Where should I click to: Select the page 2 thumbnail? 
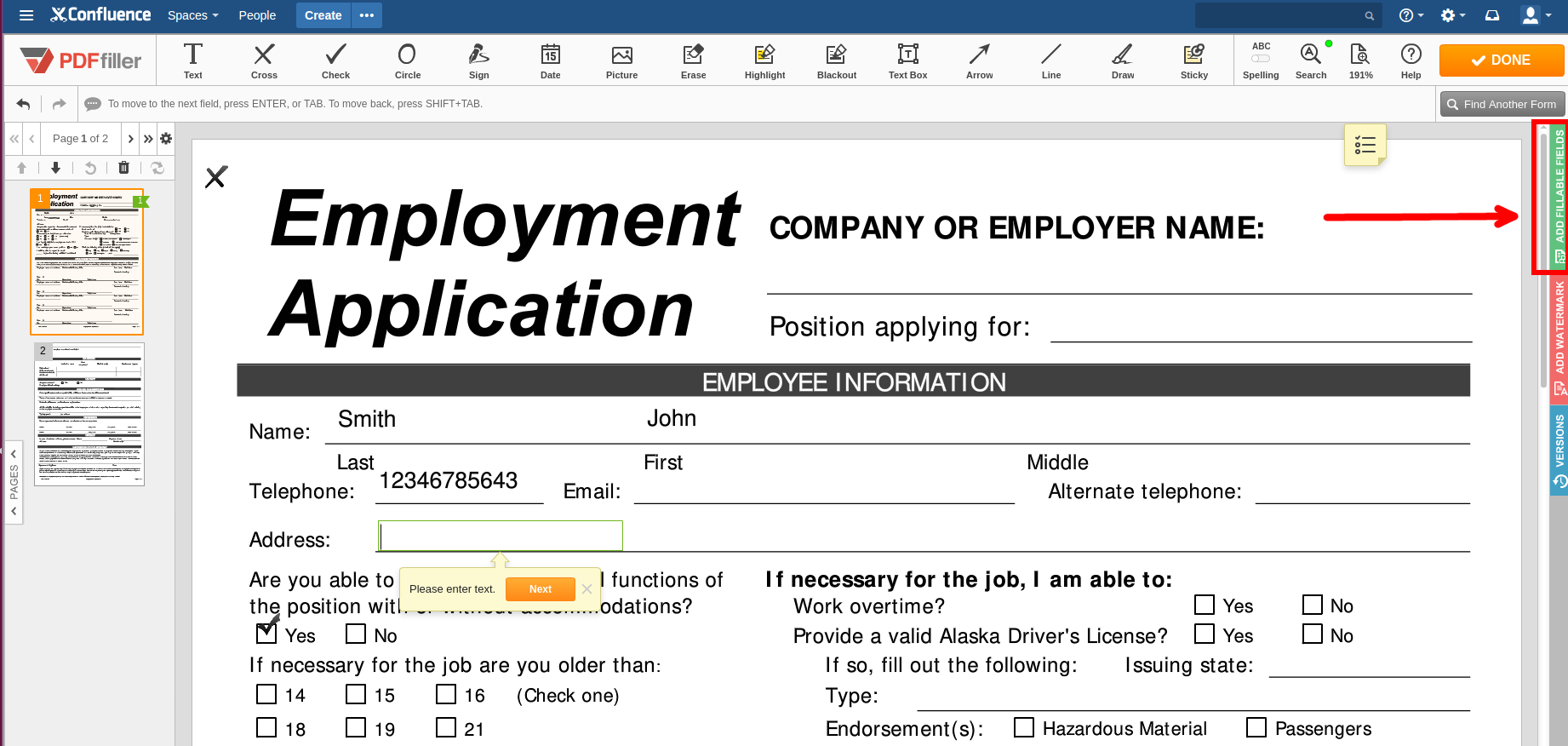coord(89,414)
